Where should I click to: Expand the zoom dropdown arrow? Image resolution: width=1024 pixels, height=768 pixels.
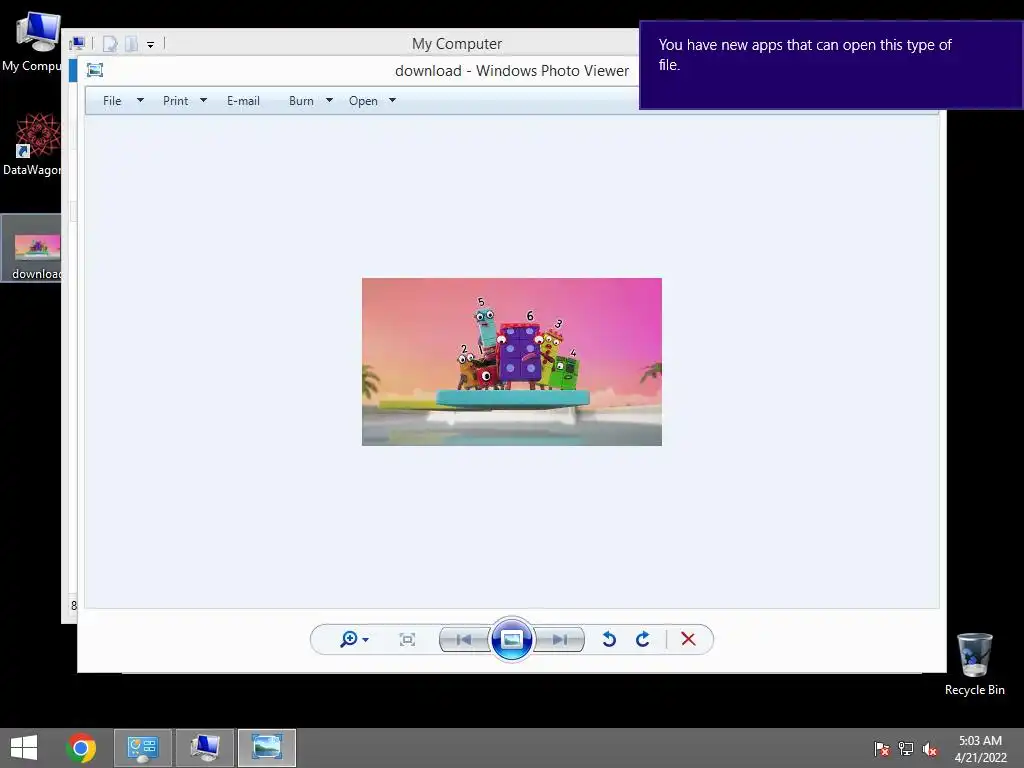(366, 640)
